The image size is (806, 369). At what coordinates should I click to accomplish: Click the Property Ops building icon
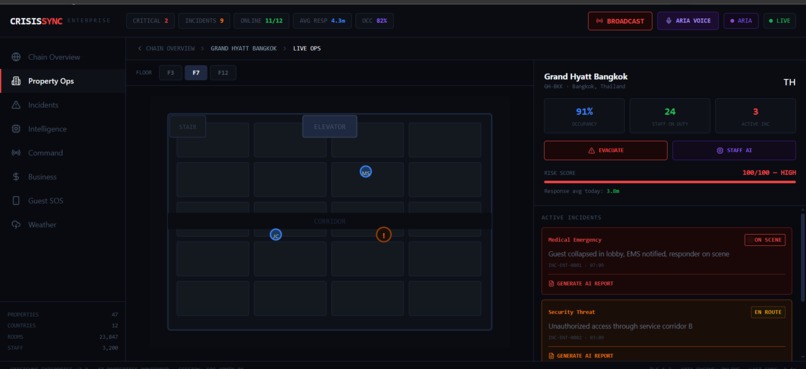click(16, 81)
